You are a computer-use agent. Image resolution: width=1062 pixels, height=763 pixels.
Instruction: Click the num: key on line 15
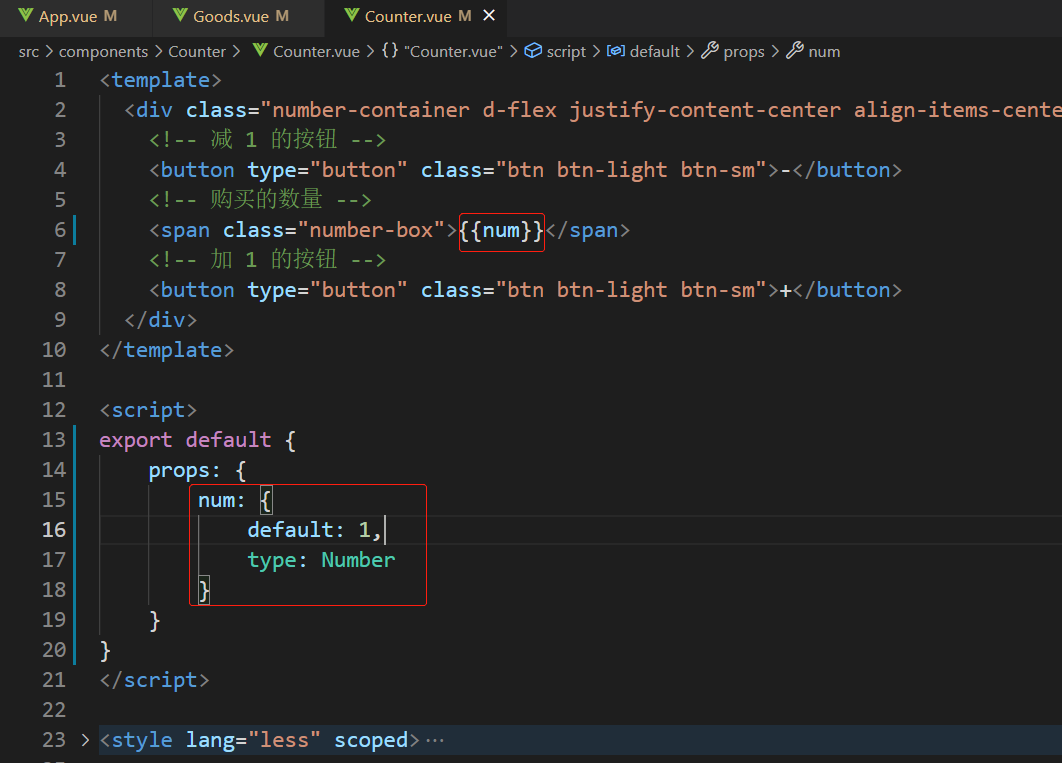point(221,501)
